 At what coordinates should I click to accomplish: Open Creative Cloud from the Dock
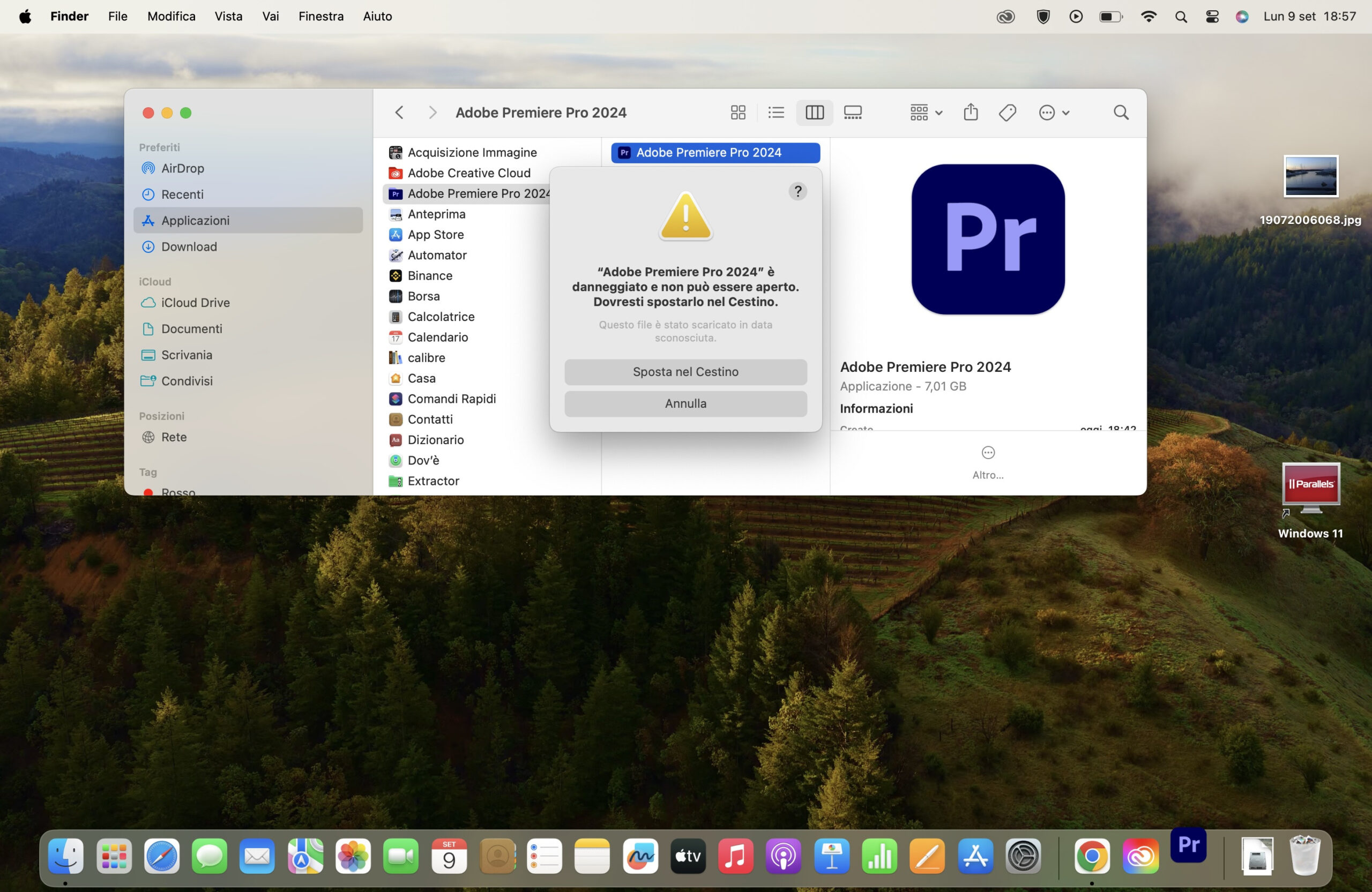1140,856
